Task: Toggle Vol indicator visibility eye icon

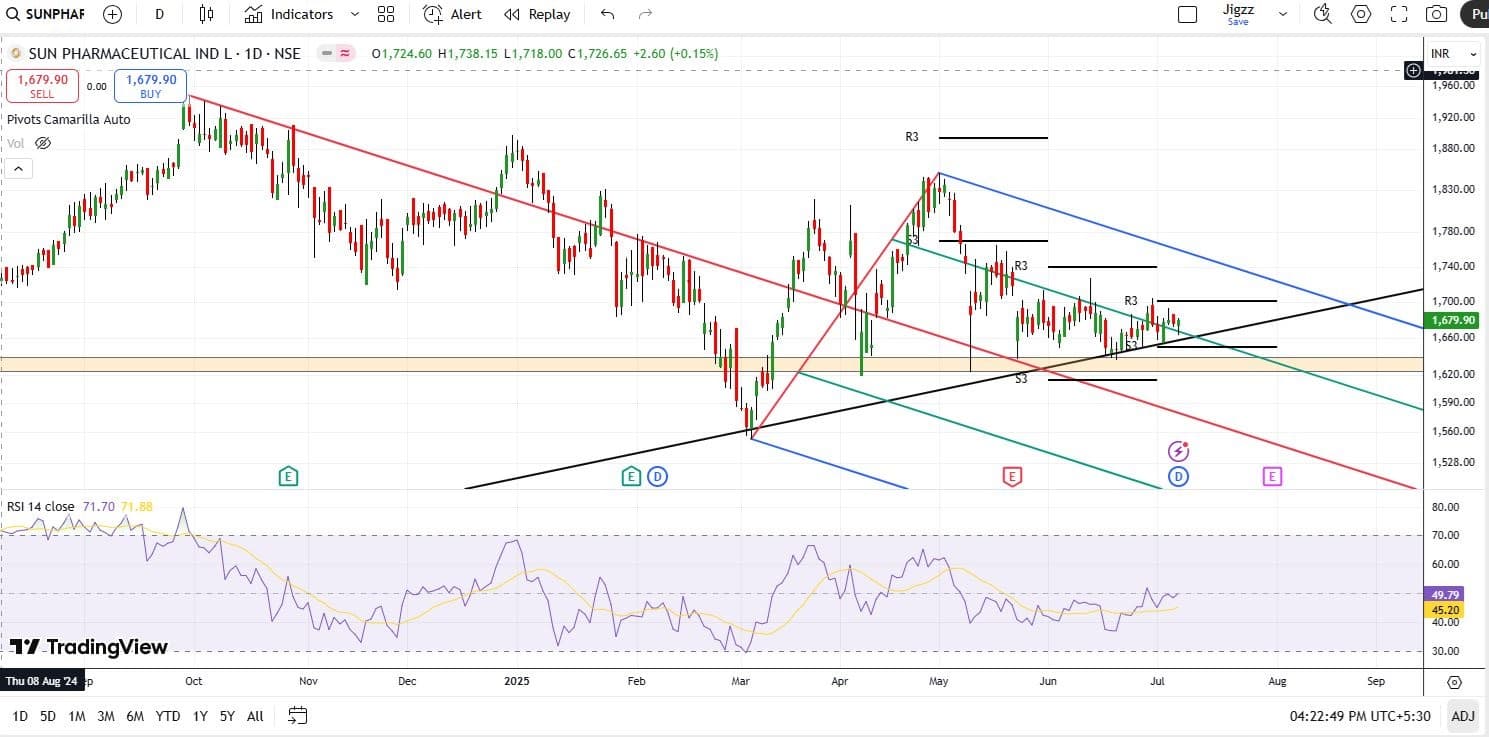Action: tap(43, 143)
